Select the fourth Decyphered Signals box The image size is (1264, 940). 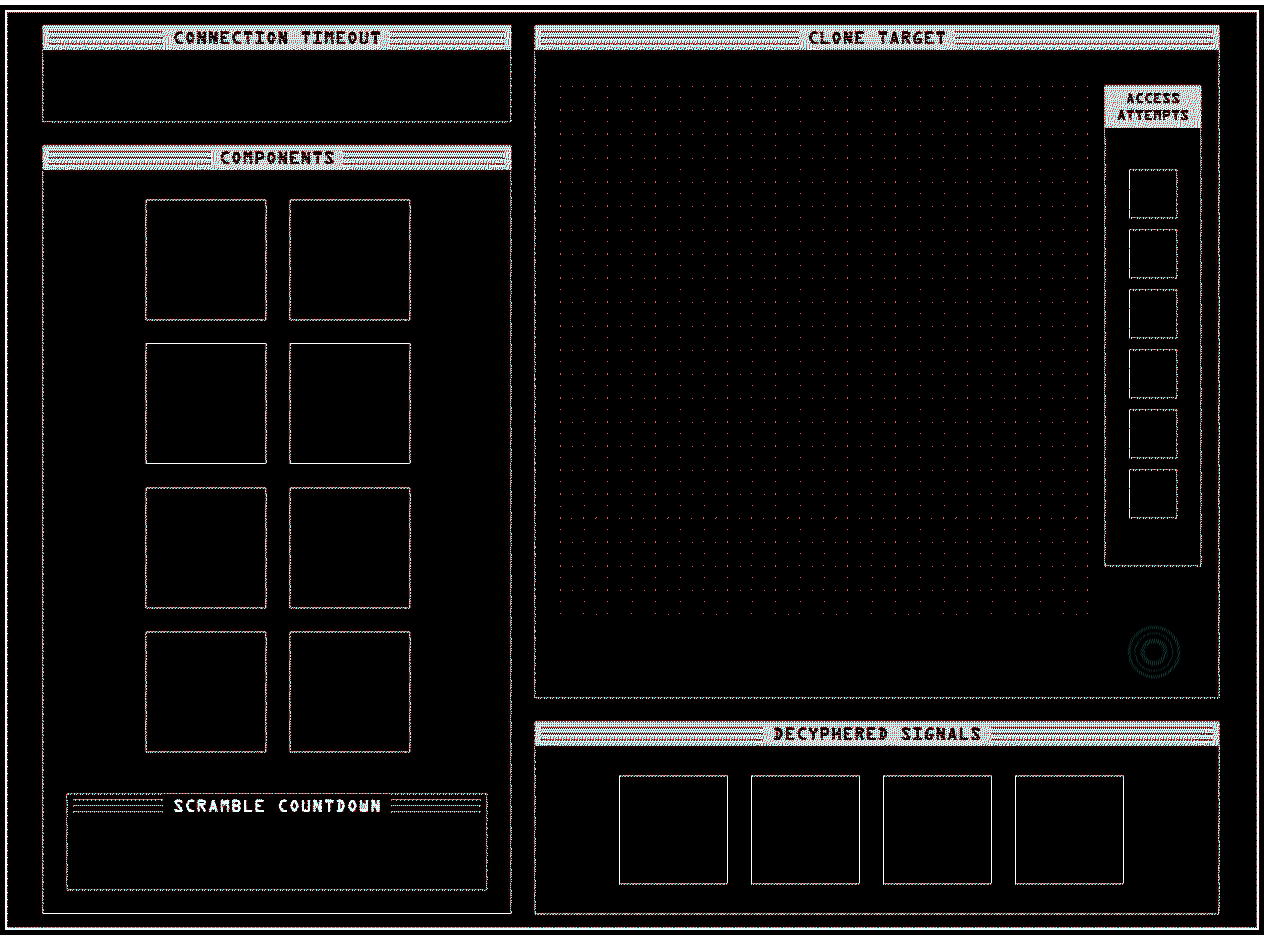[1069, 830]
